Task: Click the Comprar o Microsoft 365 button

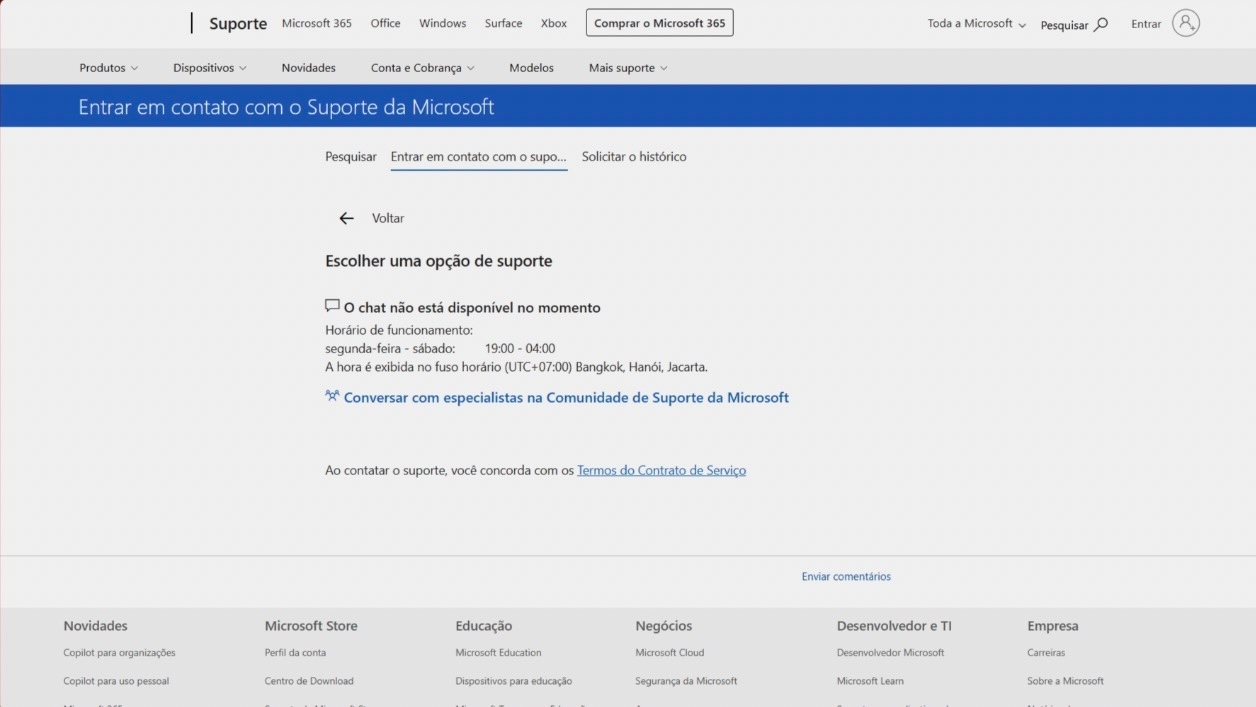Action: (x=660, y=23)
